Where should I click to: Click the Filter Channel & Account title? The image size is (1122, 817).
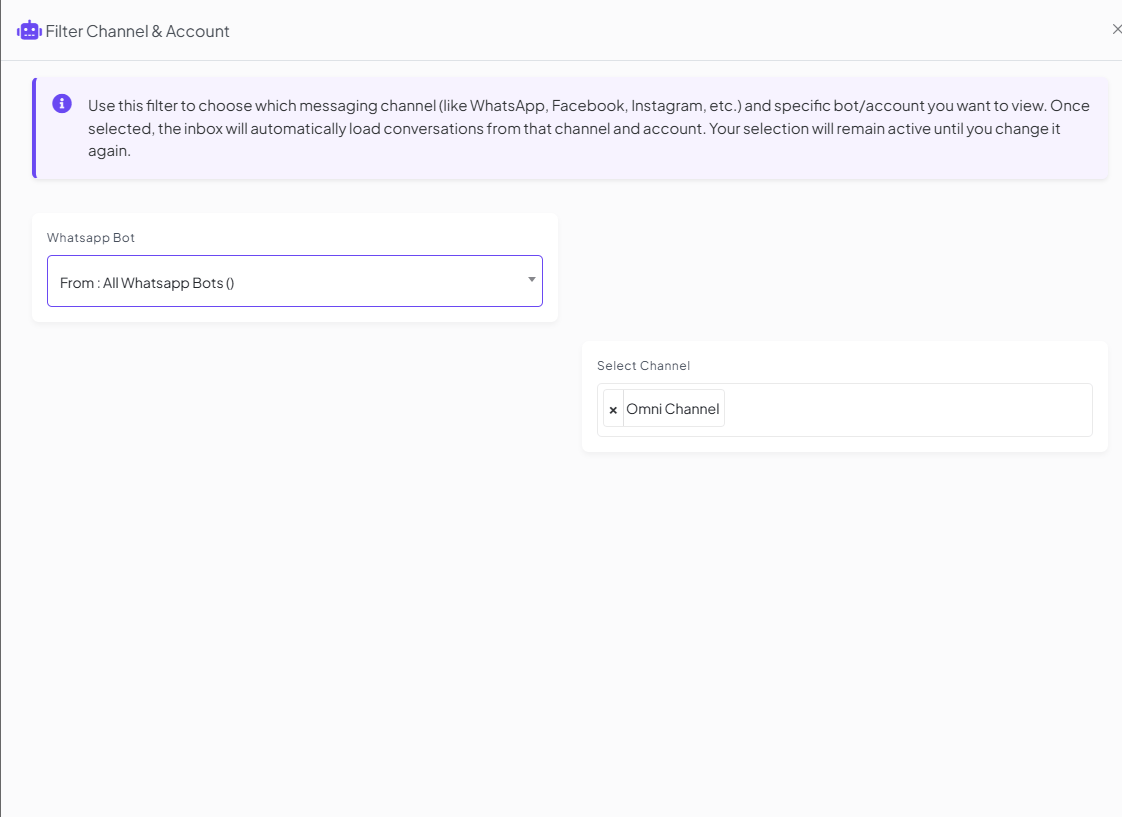tap(137, 31)
